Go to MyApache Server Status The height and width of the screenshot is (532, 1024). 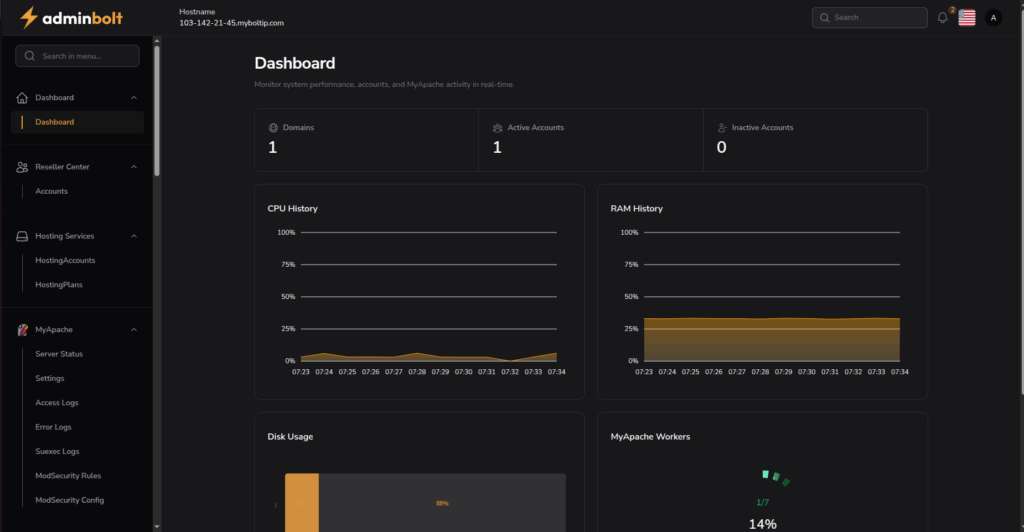point(59,354)
